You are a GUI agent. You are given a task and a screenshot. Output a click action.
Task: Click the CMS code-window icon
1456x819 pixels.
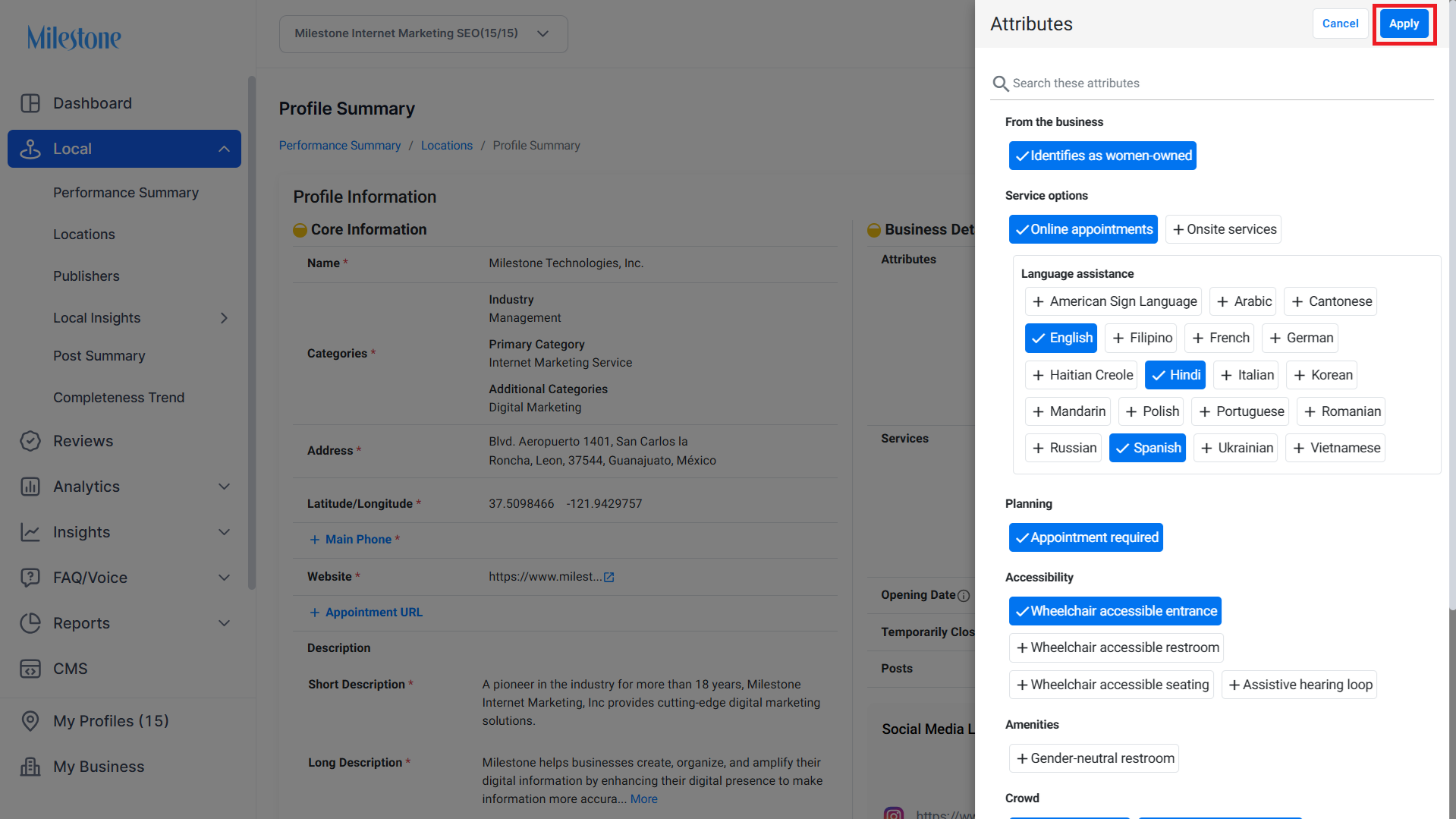pyautogui.click(x=30, y=669)
